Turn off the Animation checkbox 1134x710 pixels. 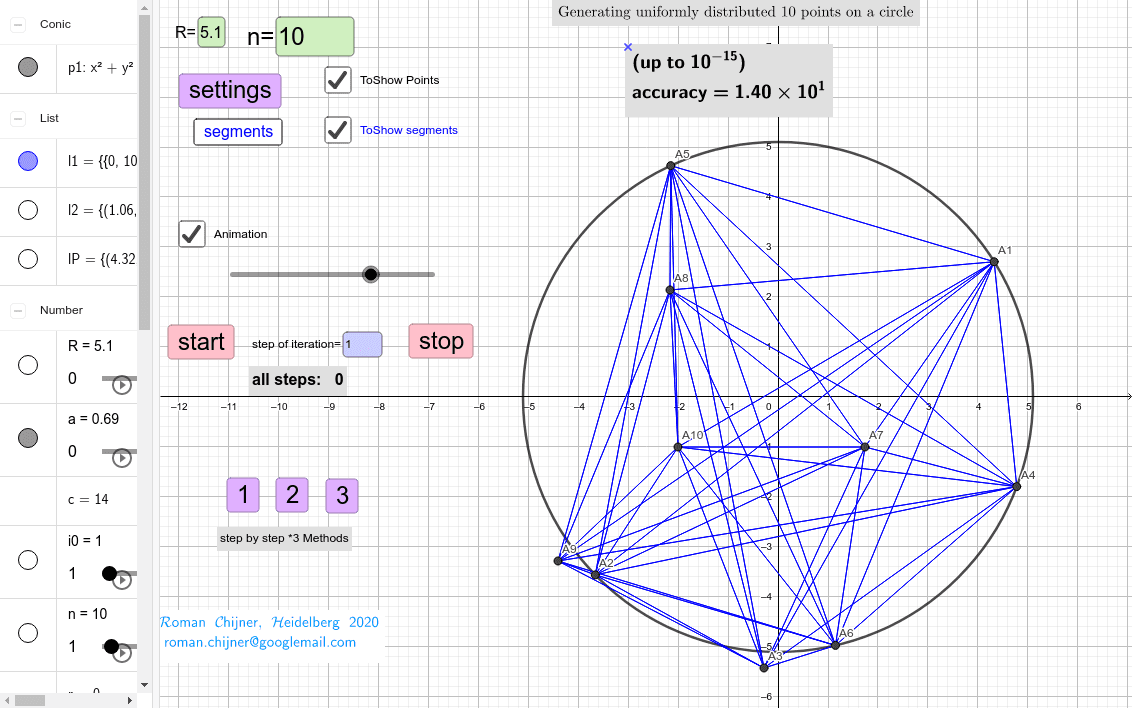pyautogui.click(x=191, y=233)
